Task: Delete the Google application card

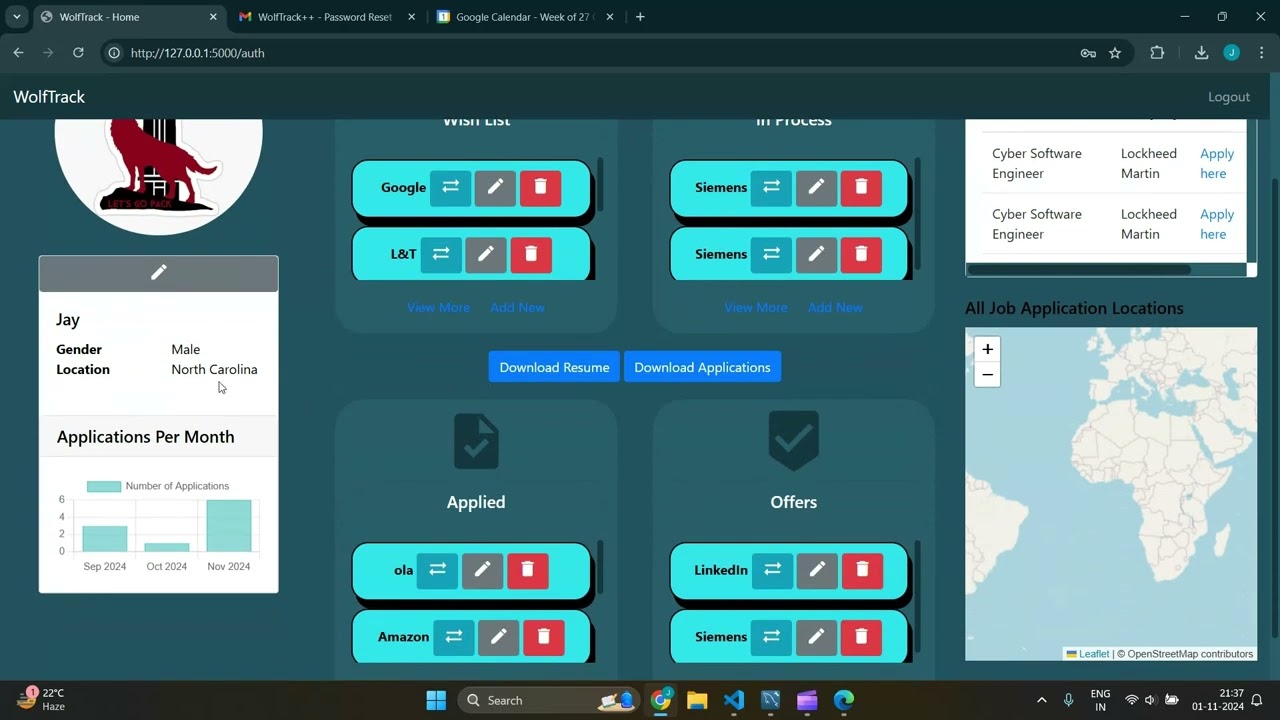Action: (540, 187)
